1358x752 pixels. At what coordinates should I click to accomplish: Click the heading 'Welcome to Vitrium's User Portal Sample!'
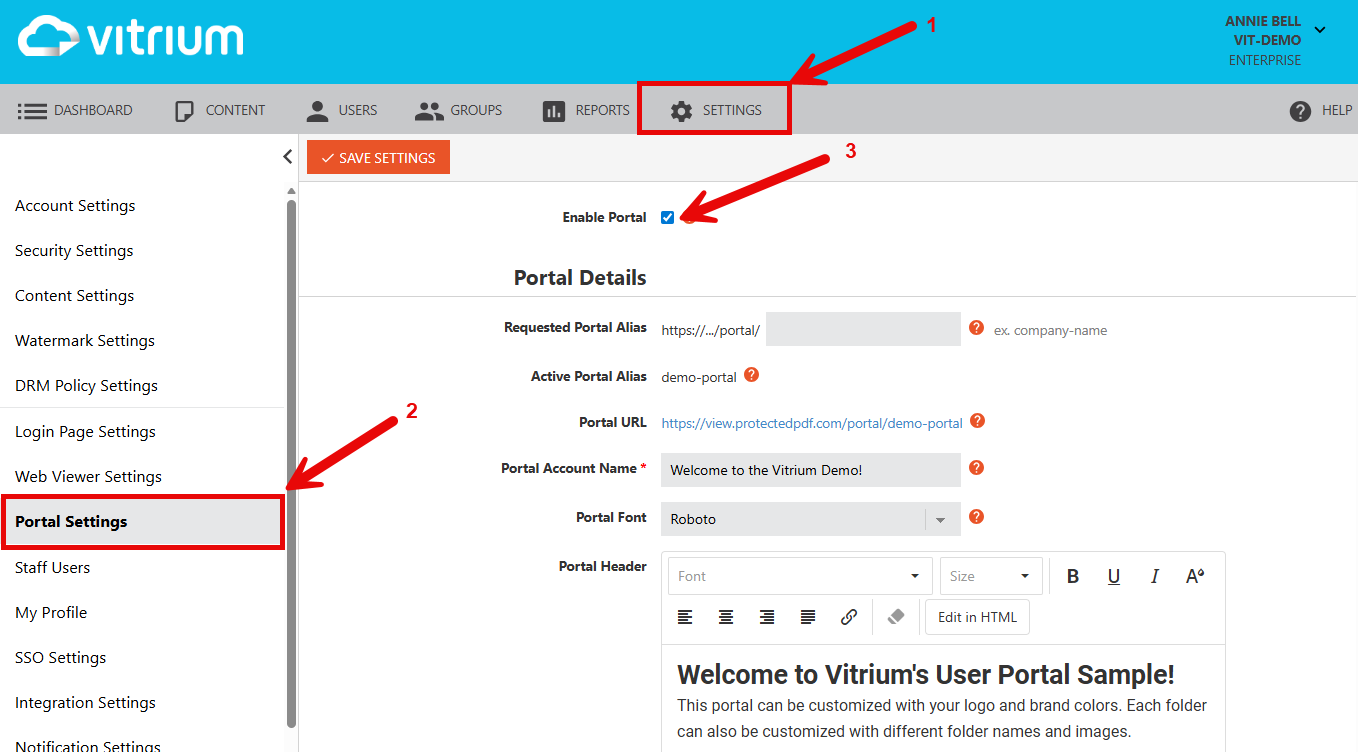point(926,675)
